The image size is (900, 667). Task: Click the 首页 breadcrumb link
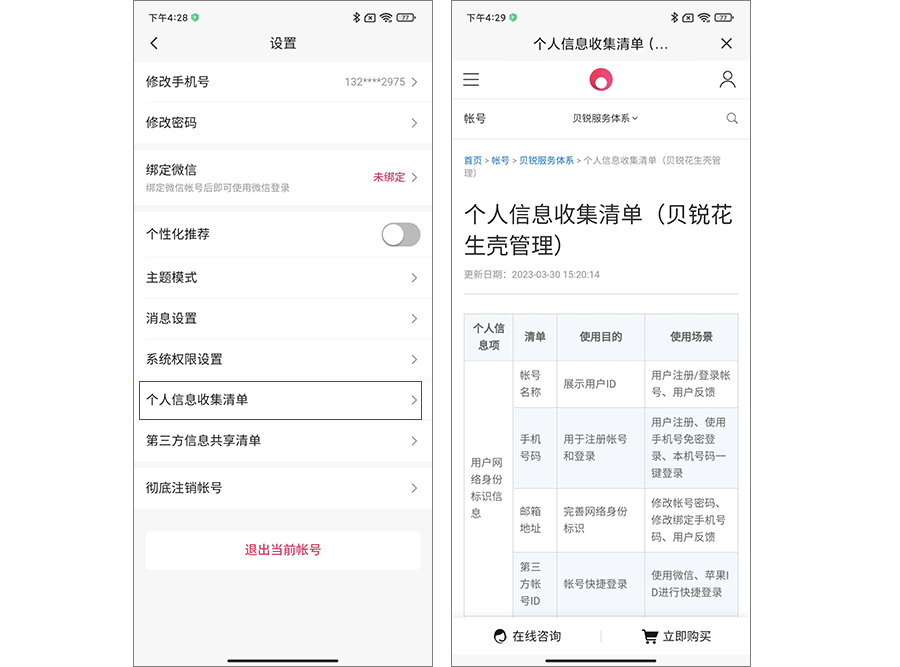pyautogui.click(x=472, y=161)
